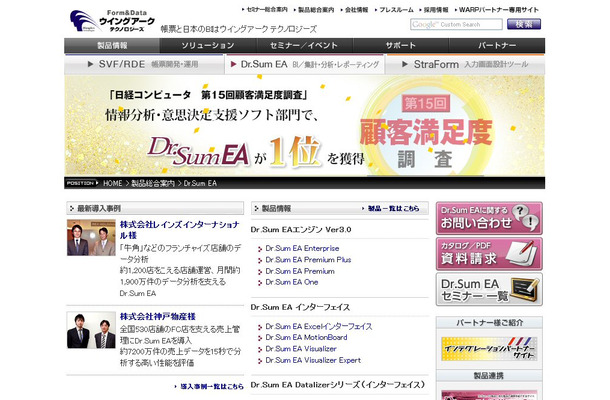Open the Dr.Sum EA Premium link

point(300,271)
